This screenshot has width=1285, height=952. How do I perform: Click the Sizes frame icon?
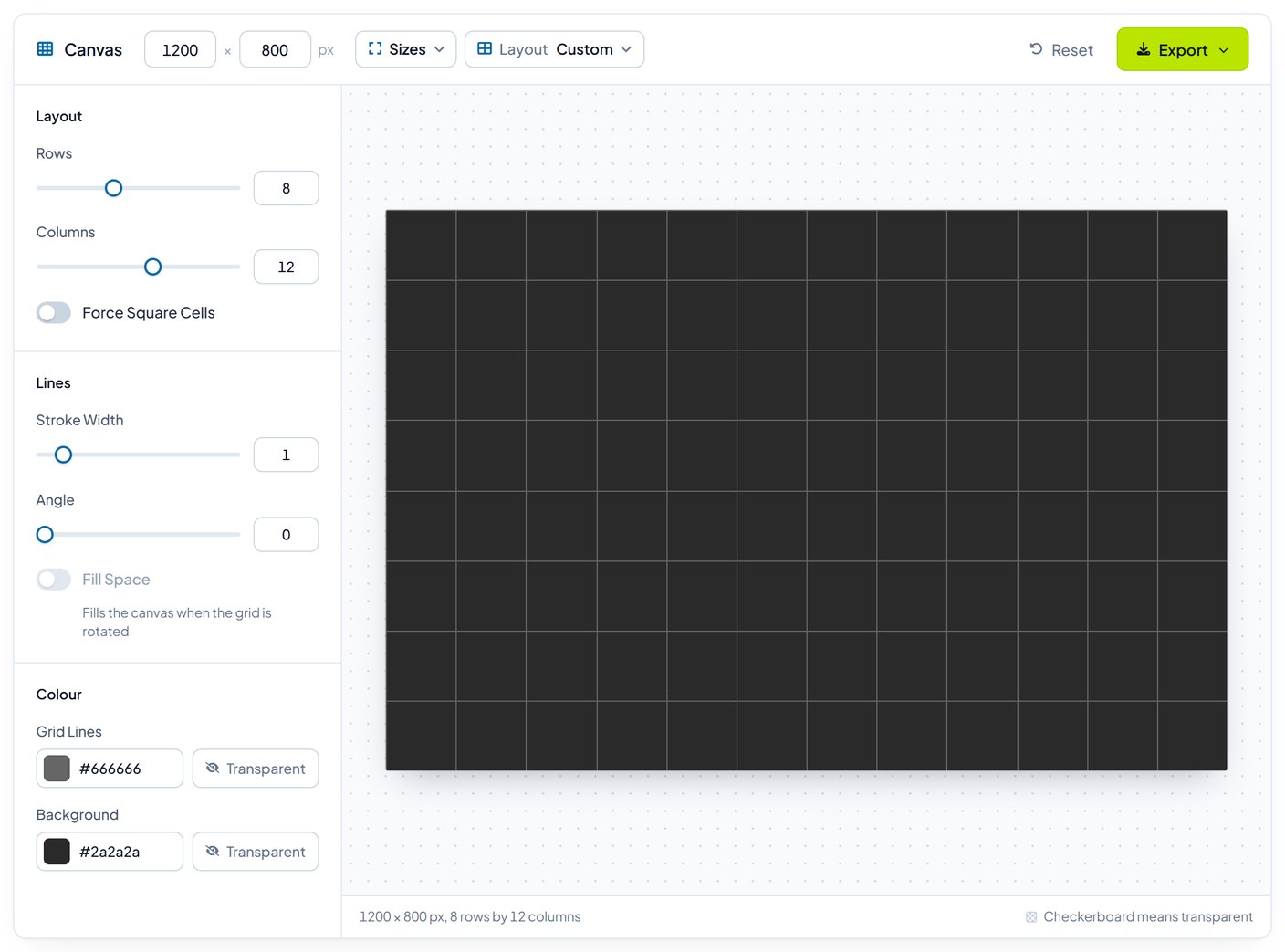375,49
